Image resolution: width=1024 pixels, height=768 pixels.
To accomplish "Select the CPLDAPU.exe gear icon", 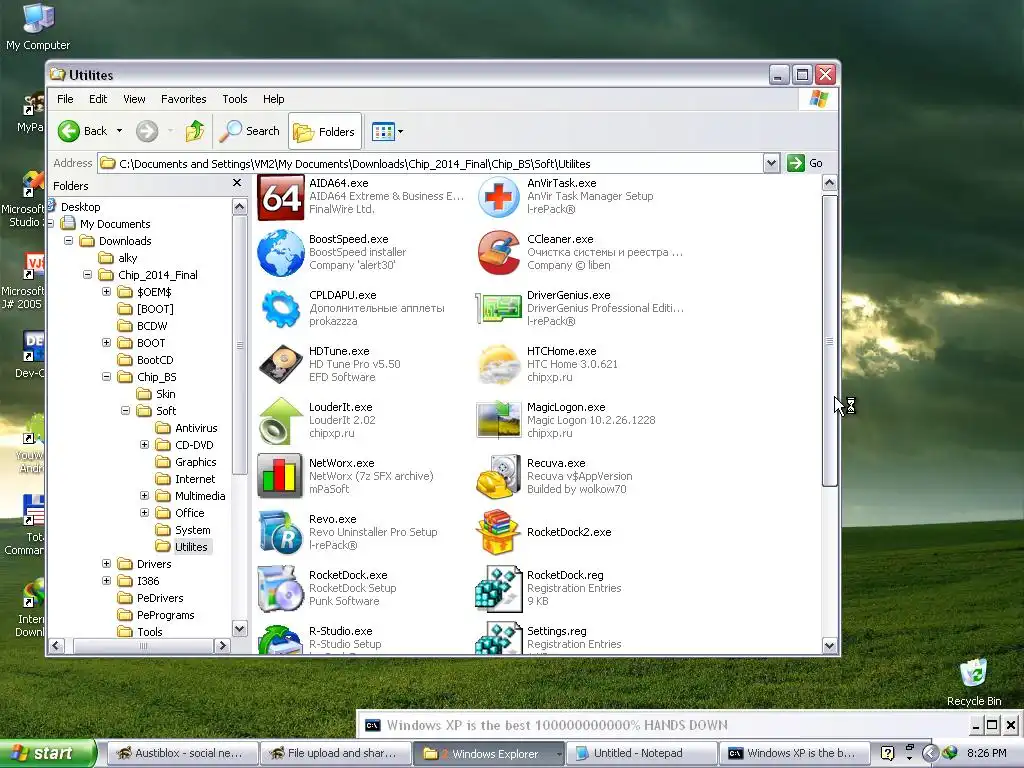I will pyautogui.click(x=281, y=308).
